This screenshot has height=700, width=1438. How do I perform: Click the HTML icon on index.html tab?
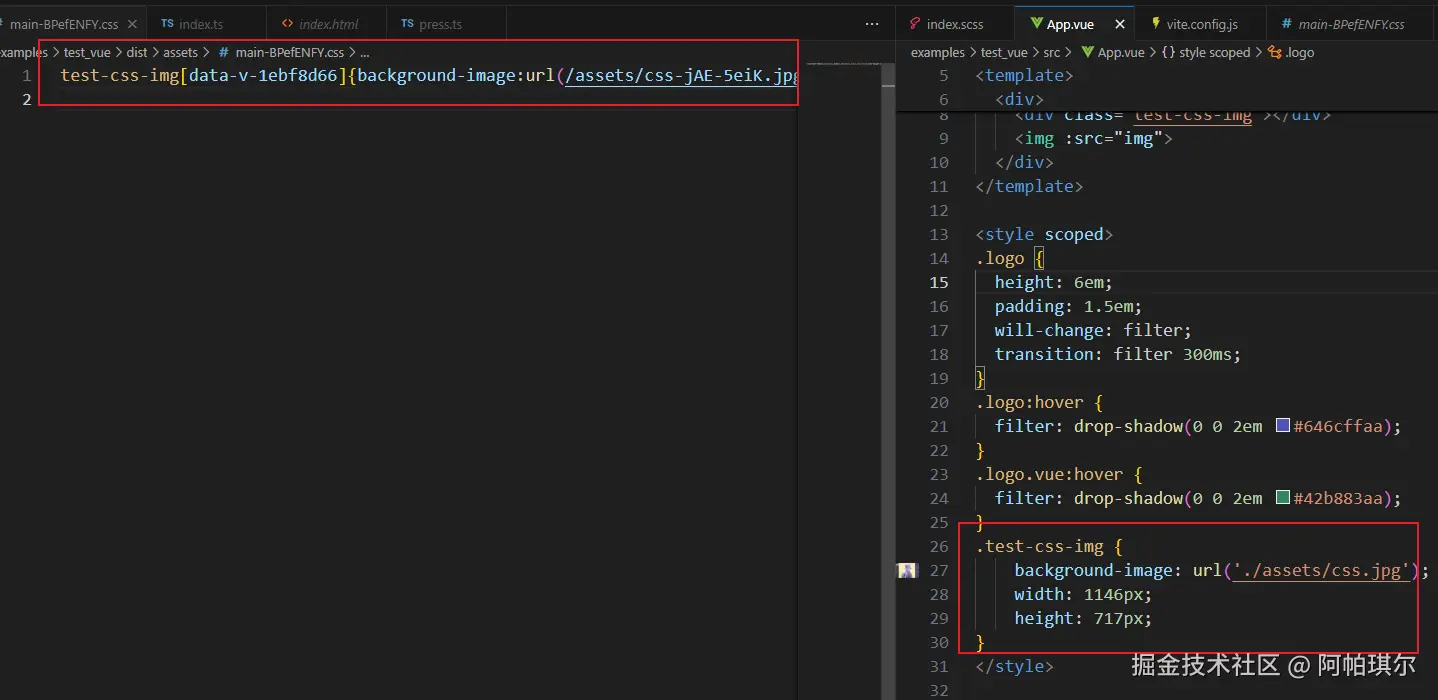point(288,24)
